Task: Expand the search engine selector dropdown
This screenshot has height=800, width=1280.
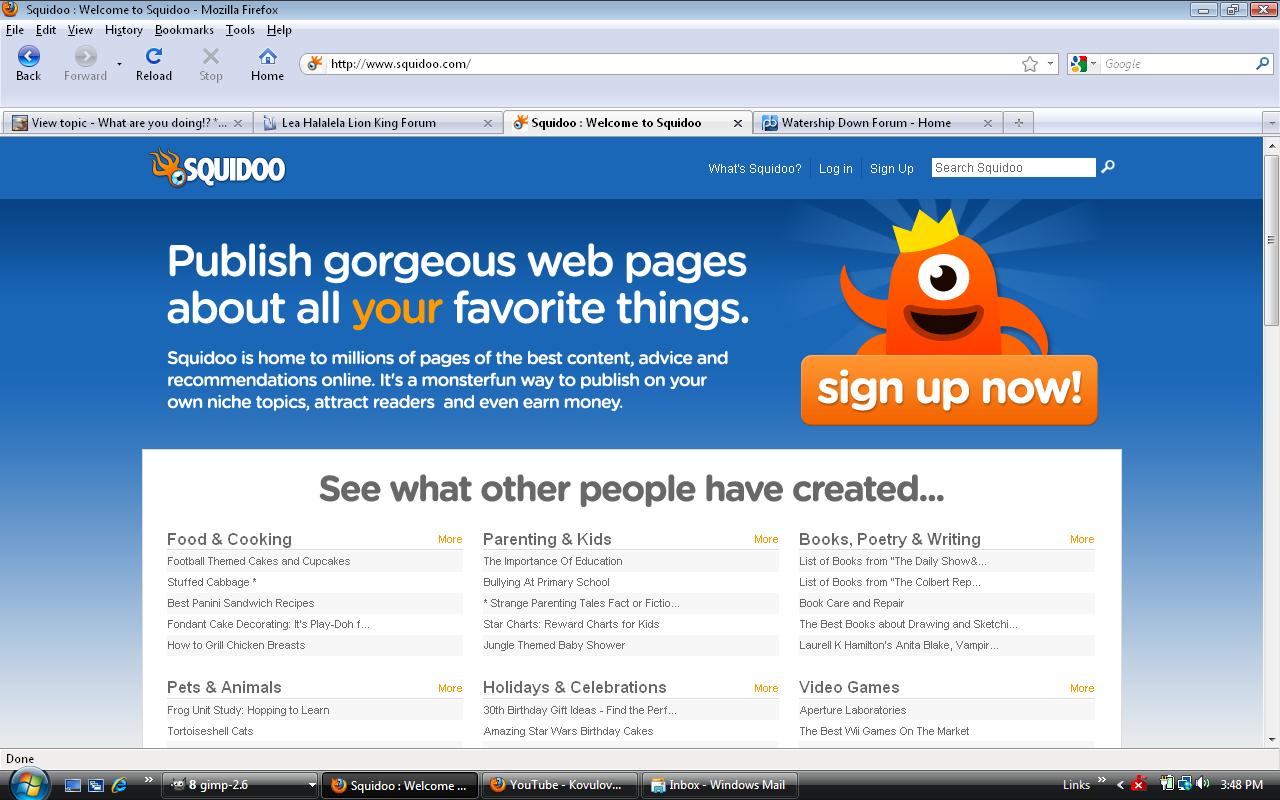Action: tap(1083, 64)
